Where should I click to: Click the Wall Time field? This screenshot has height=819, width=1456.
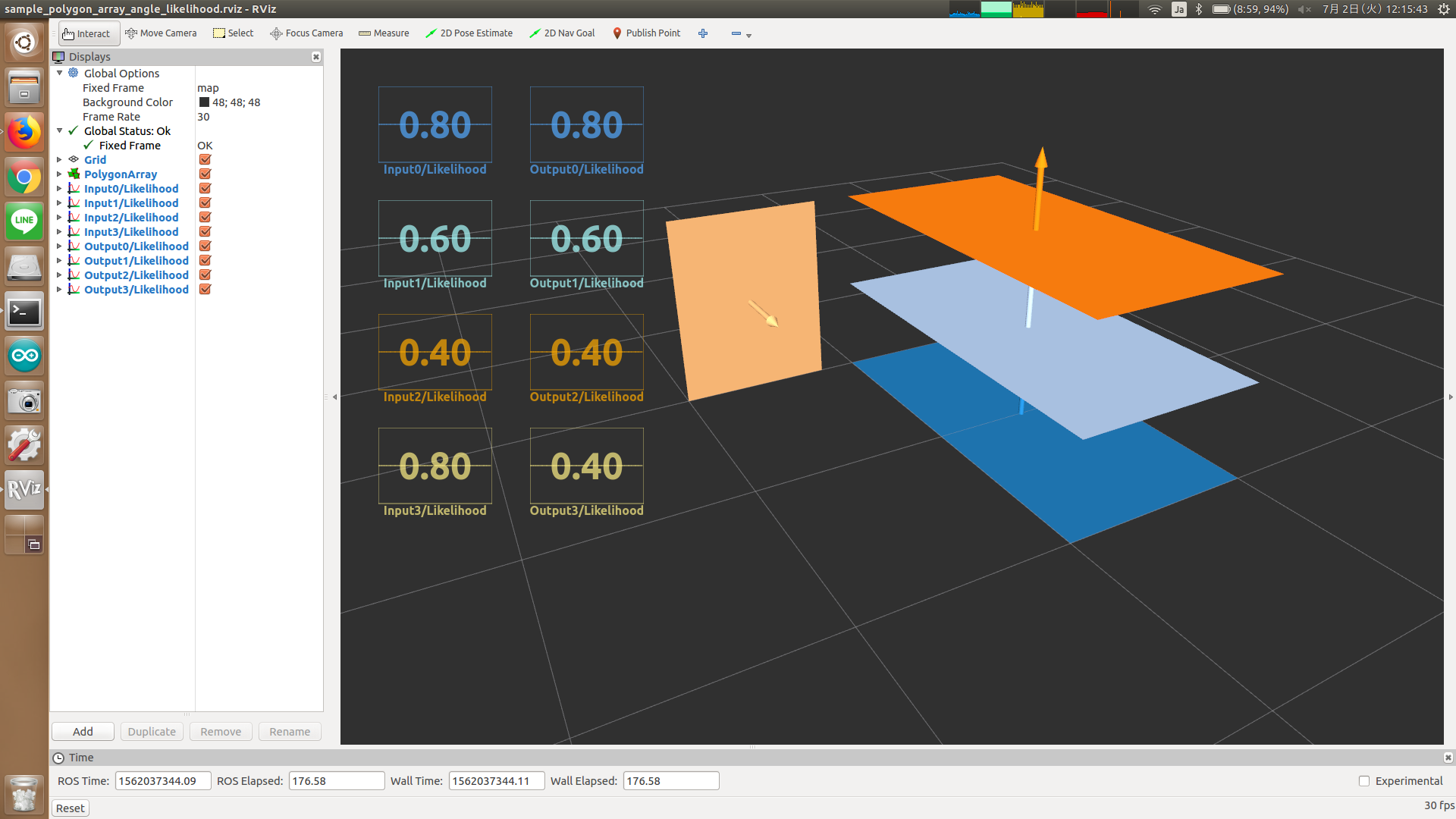[x=497, y=781]
